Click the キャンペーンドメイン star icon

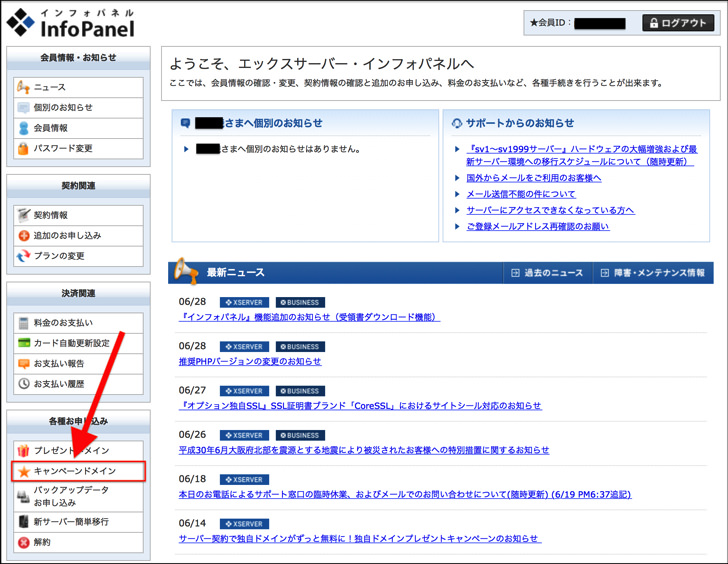[x=24, y=472]
